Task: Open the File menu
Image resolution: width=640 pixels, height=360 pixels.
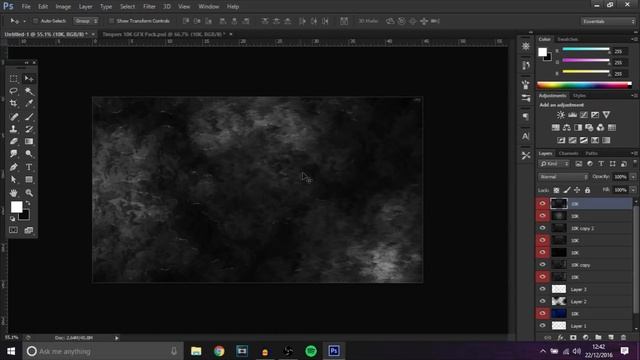Action: pos(26,7)
